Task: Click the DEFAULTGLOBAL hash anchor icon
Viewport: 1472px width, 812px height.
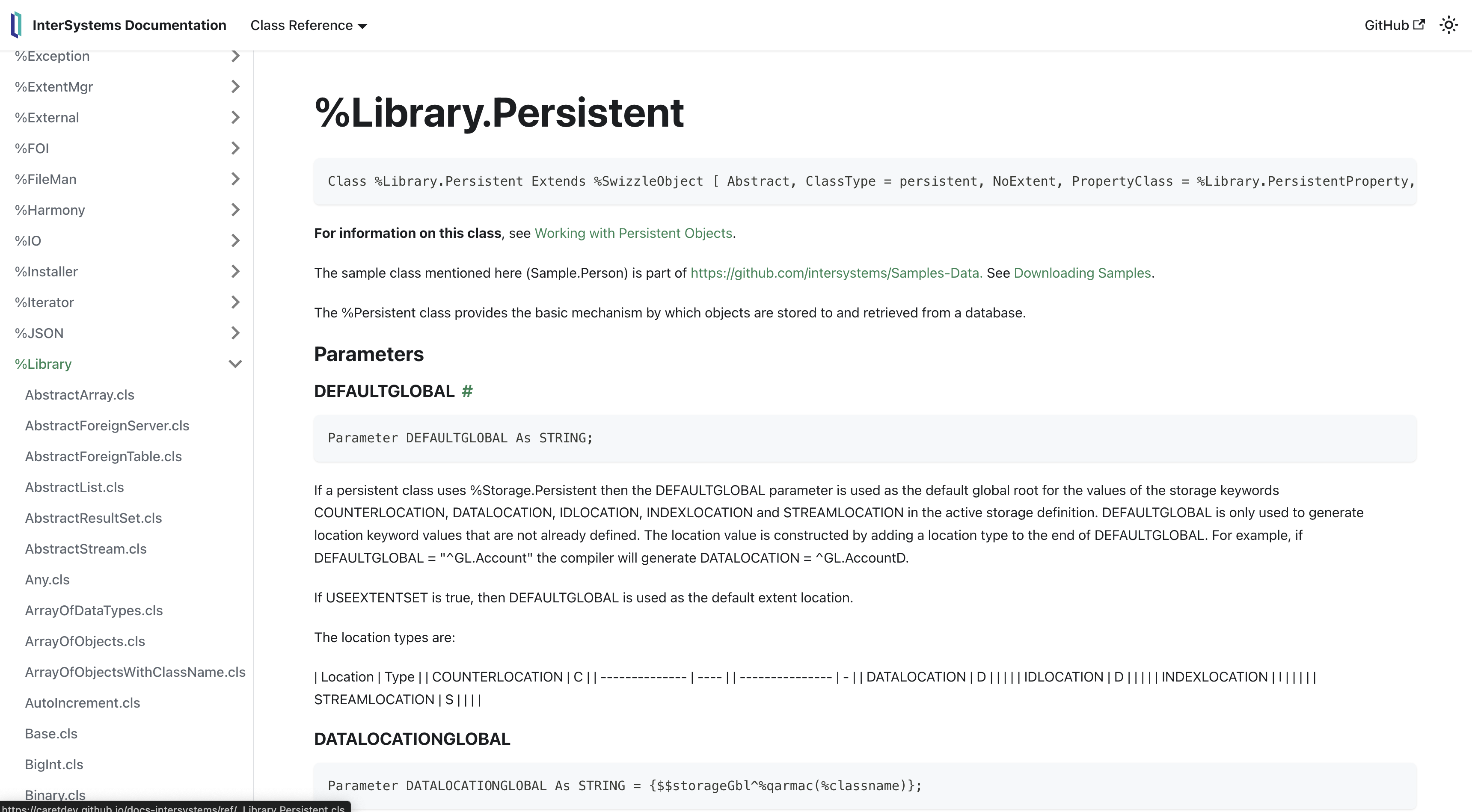Action: 467,391
